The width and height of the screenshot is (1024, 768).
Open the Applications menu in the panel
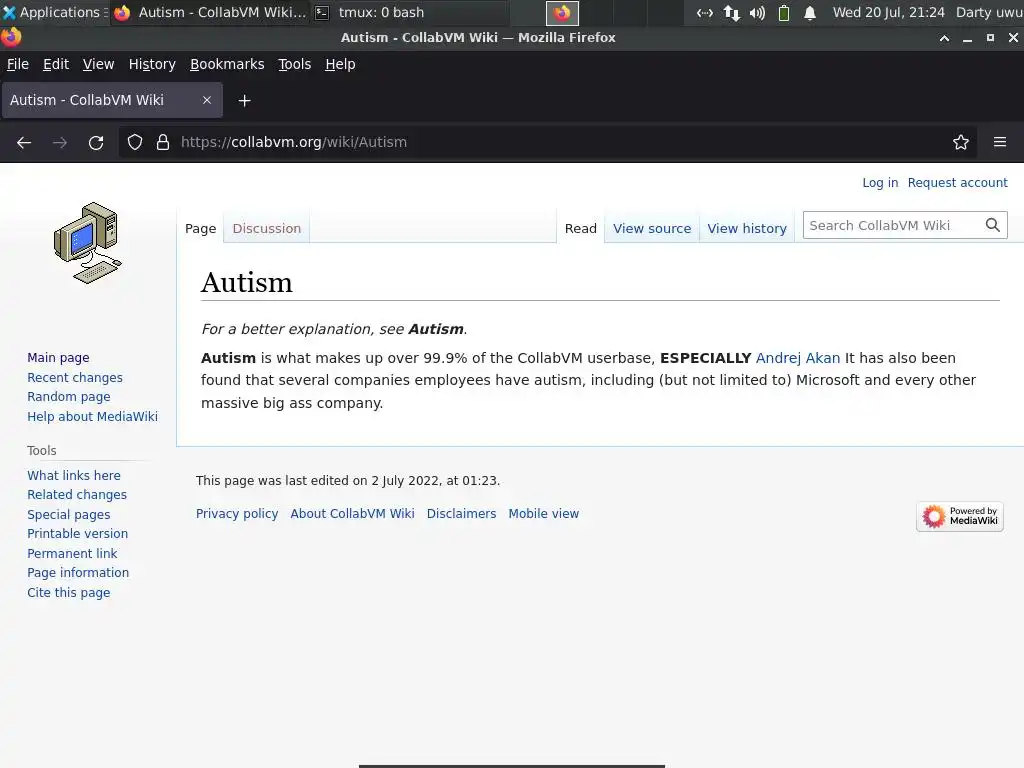[x=56, y=12]
